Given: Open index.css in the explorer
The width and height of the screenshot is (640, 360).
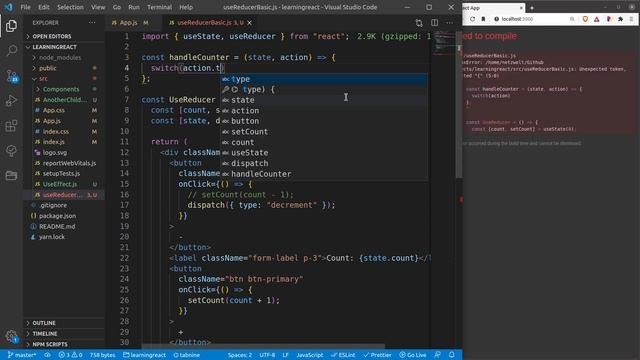Looking at the screenshot, I should 56,131.
